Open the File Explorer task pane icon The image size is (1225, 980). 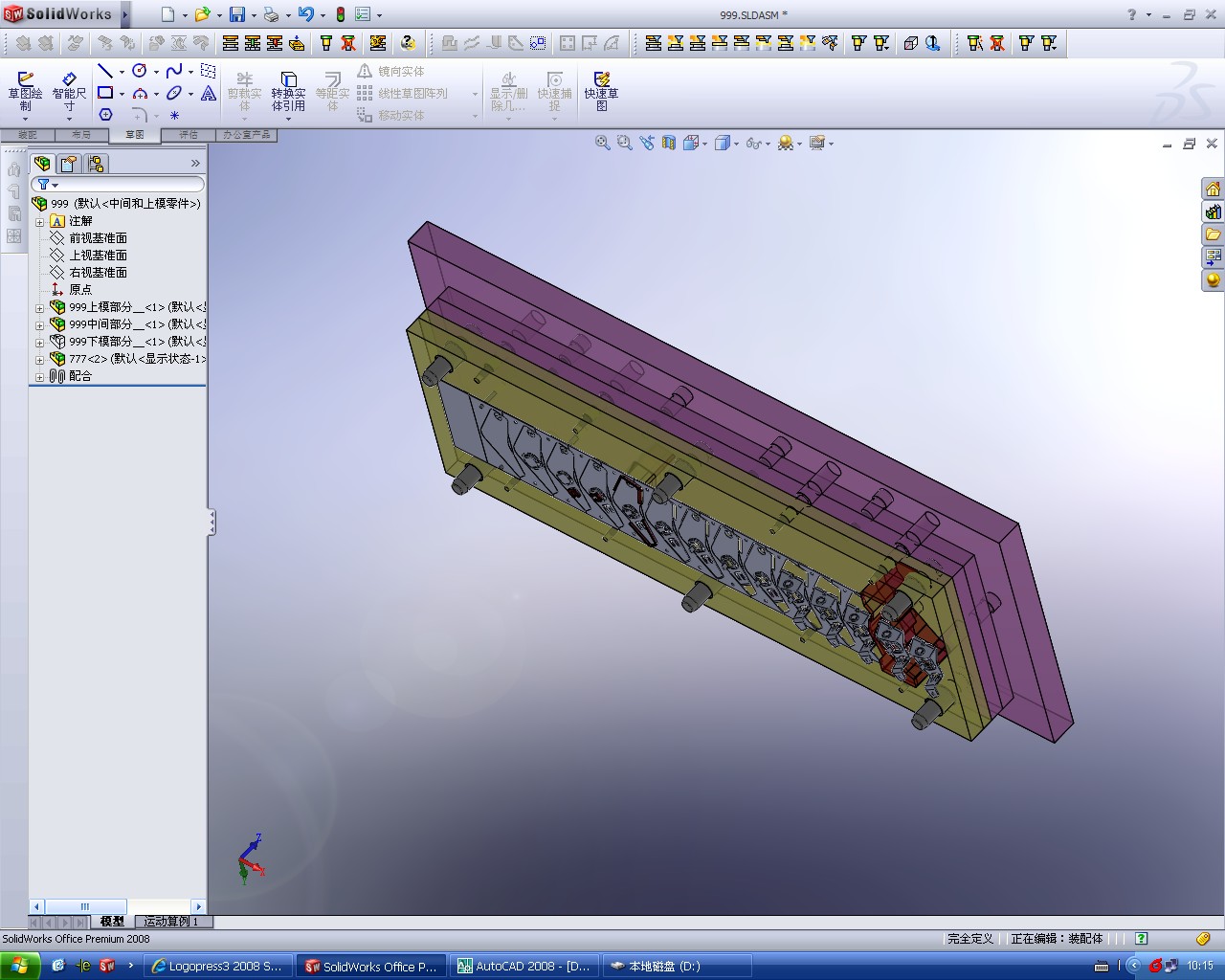tap(1214, 234)
